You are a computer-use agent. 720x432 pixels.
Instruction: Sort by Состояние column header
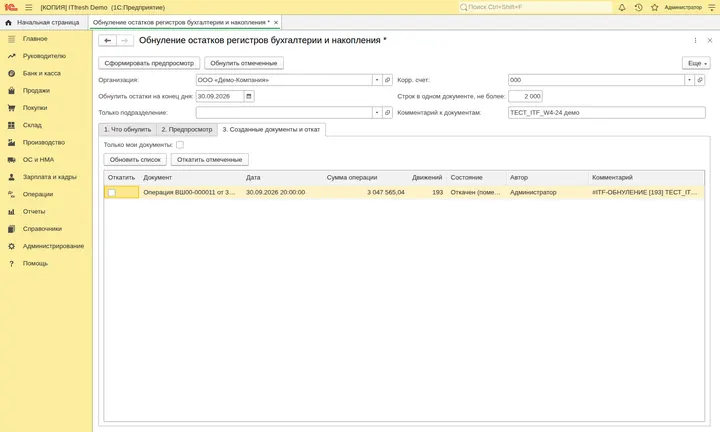pyautogui.click(x=477, y=178)
